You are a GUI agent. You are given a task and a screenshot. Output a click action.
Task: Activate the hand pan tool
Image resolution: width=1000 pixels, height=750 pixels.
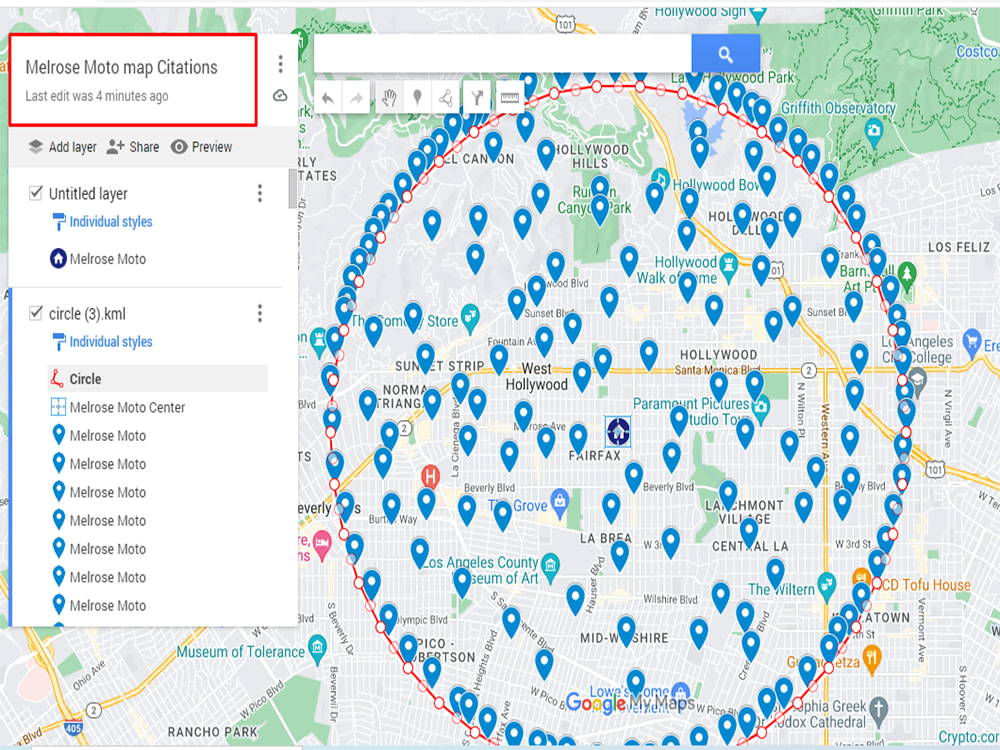point(391,97)
